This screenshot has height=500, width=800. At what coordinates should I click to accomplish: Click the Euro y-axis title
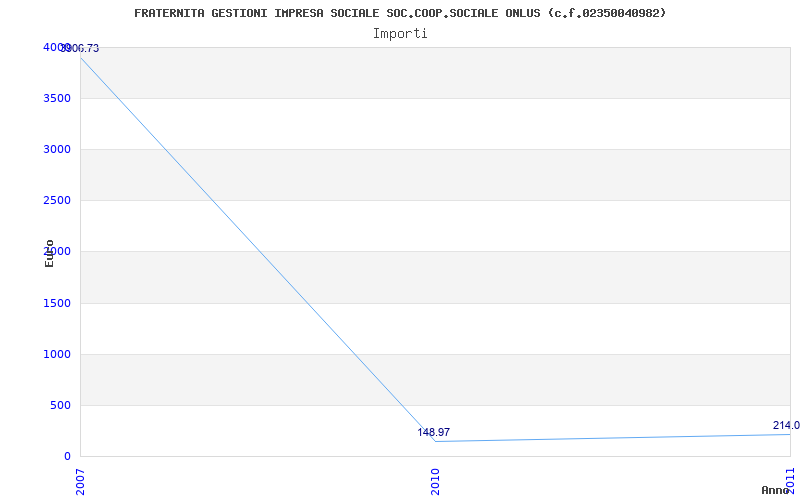(x=49, y=253)
